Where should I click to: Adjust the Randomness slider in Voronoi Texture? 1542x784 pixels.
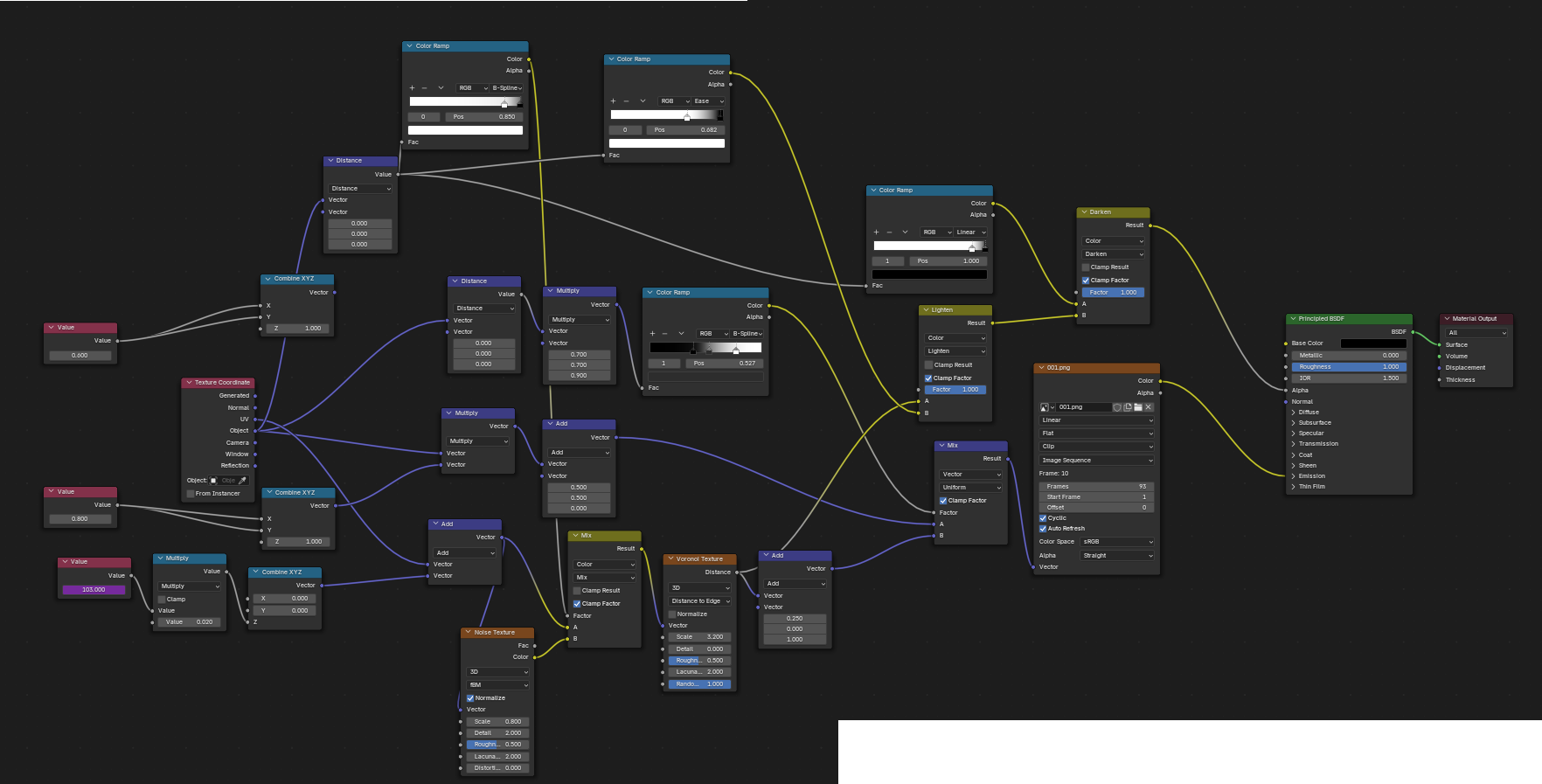(x=700, y=684)
